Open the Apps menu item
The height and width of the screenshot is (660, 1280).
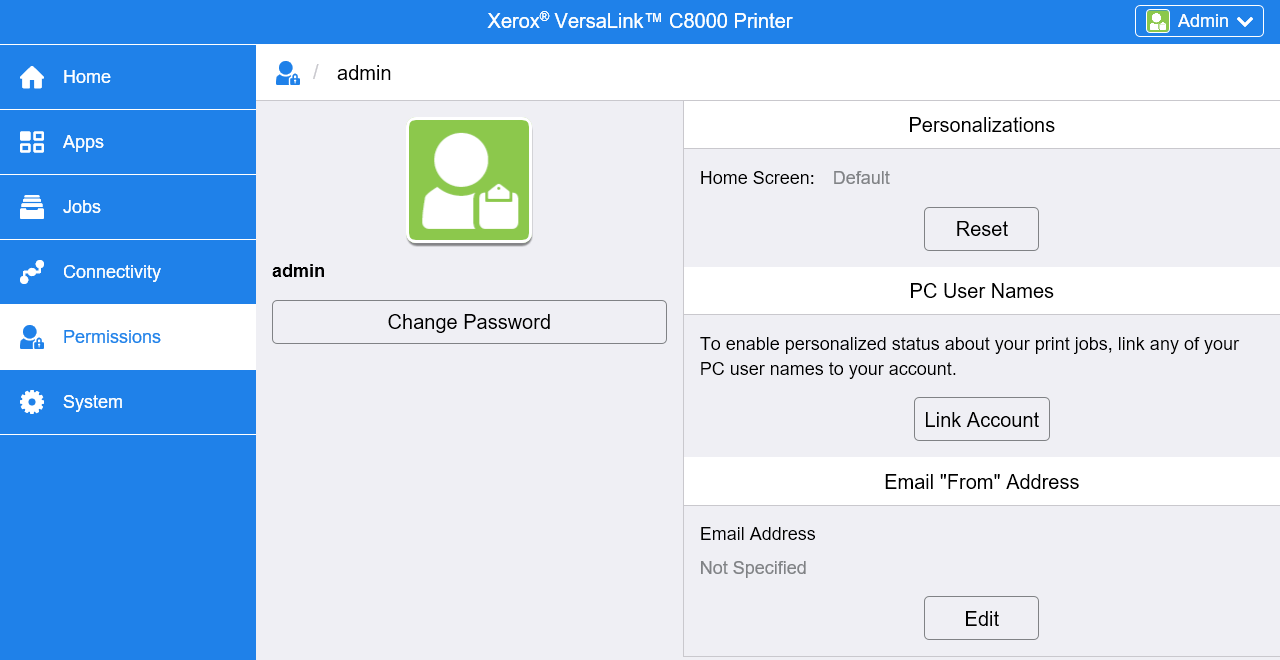click(x=83, y=142)
